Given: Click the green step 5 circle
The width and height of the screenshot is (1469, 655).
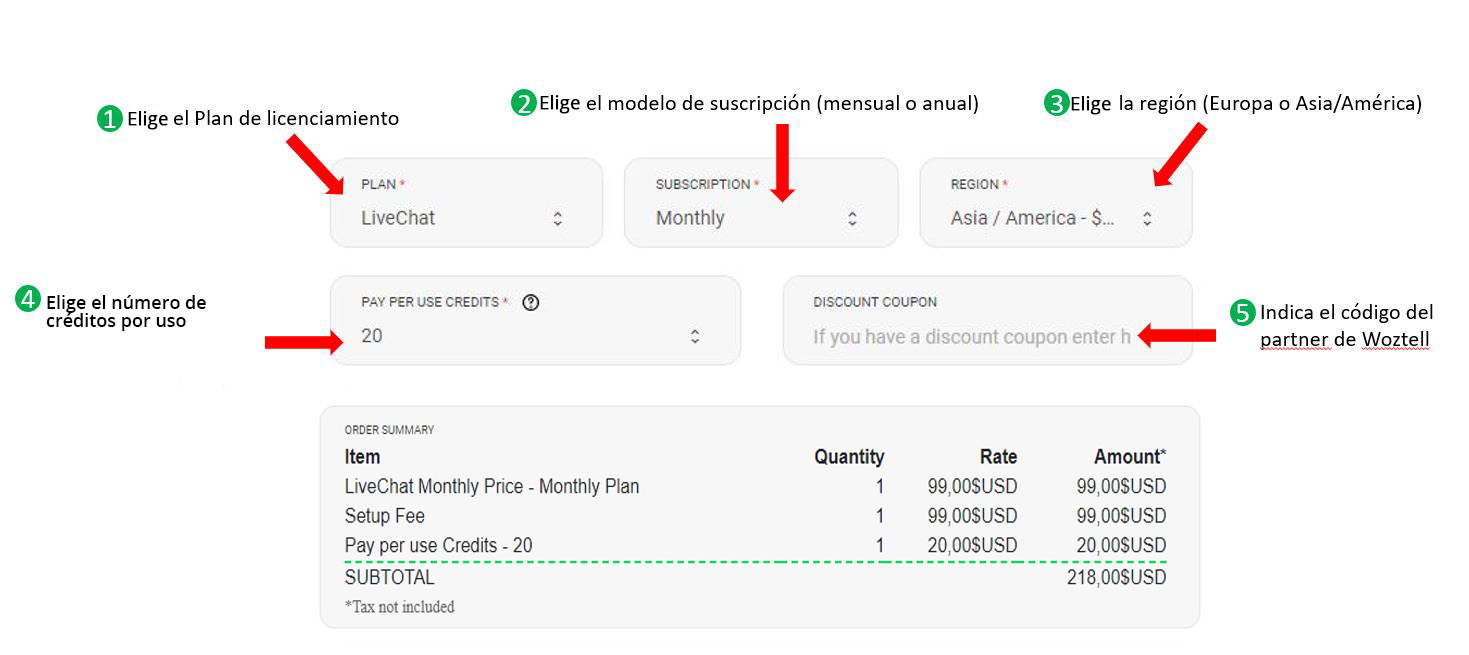Looking at the screenshot, I should click(x=1242, y=313).
